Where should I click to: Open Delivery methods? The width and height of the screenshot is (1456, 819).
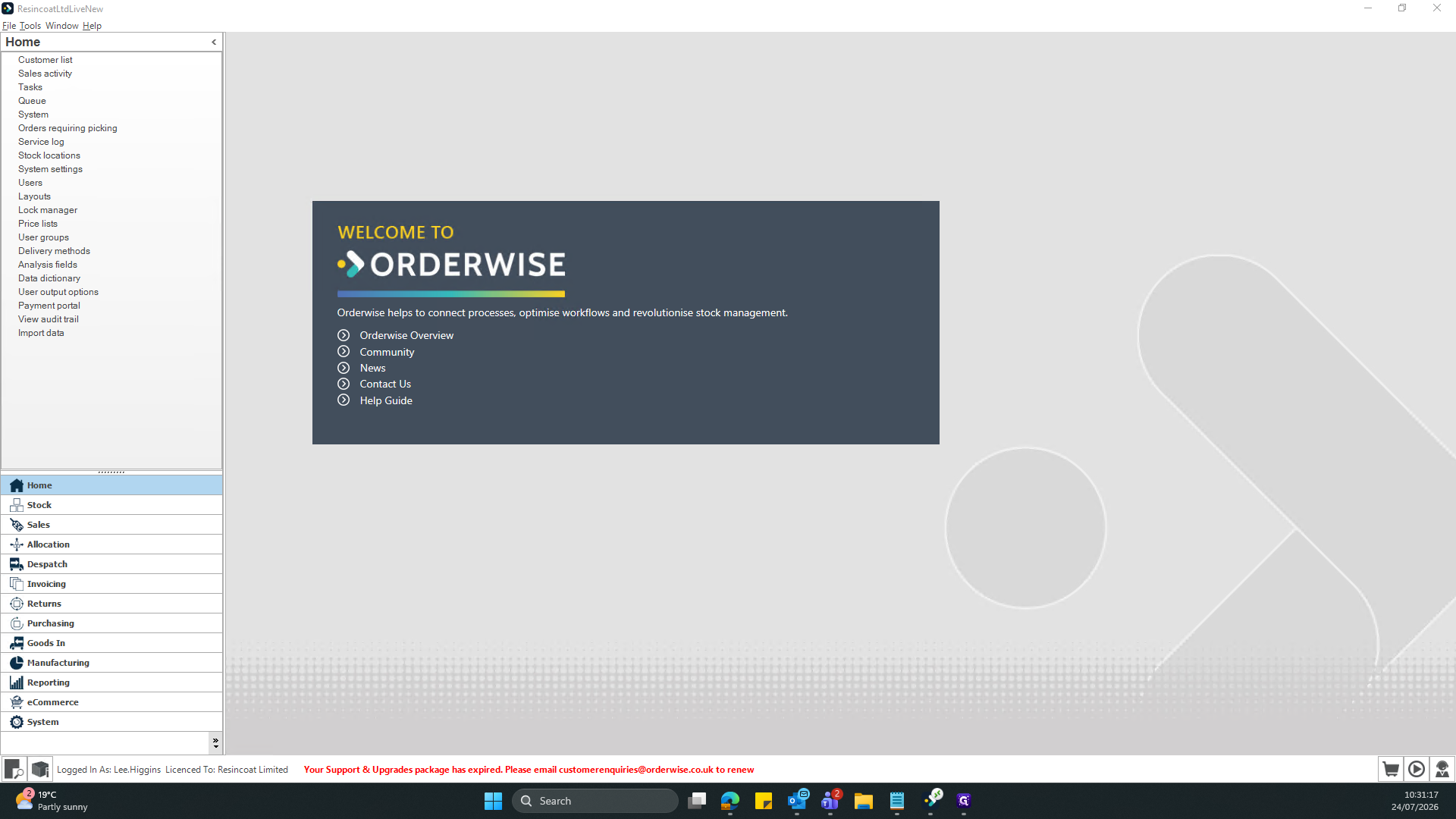(54, 251)
